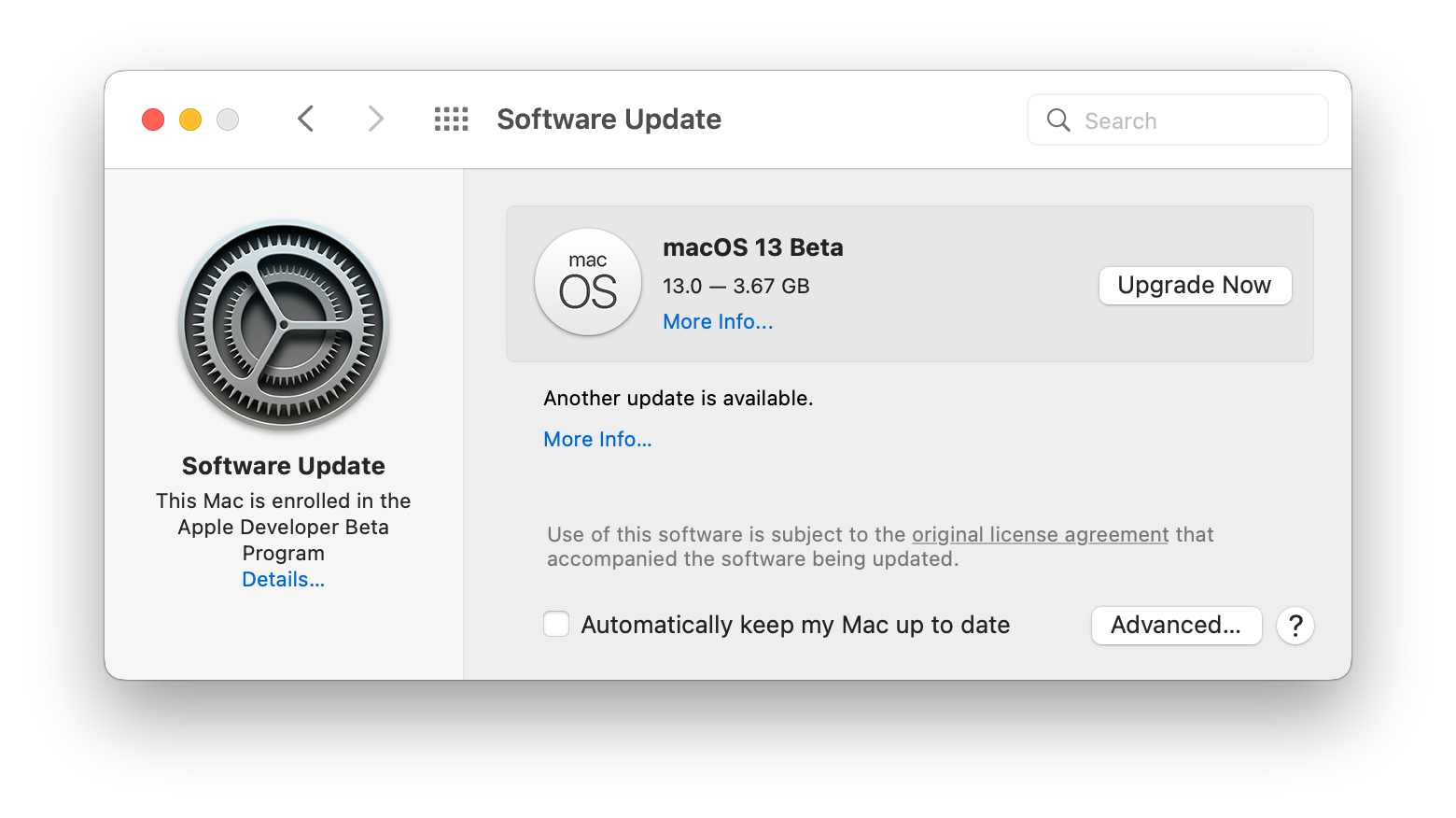Open Details… for the Developer Beta Program
This screenshot has height=818, width=1456.
point(284,580)
